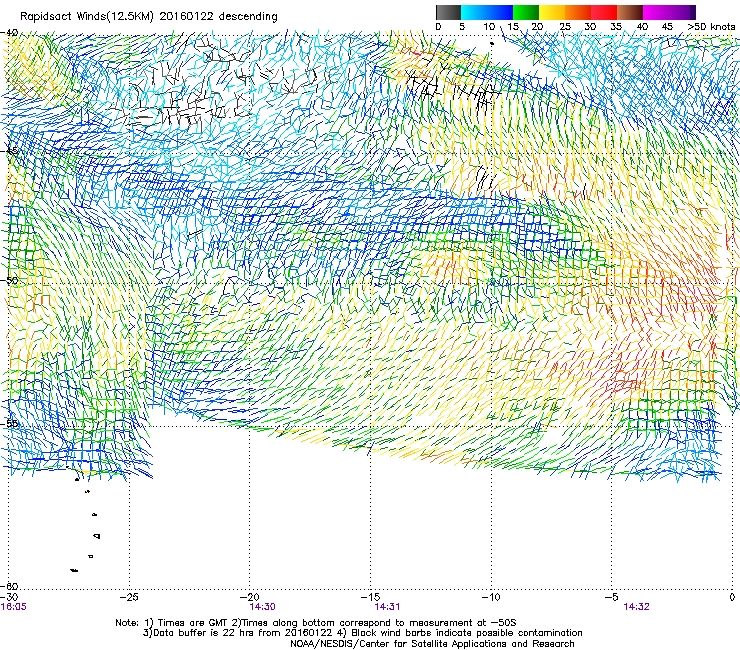Image resolution: width=740 pixels, height=650 pixels.
Task: Click the title text 'Rapidscat Winds(12.5KM)'
Action: click(87, 17)
